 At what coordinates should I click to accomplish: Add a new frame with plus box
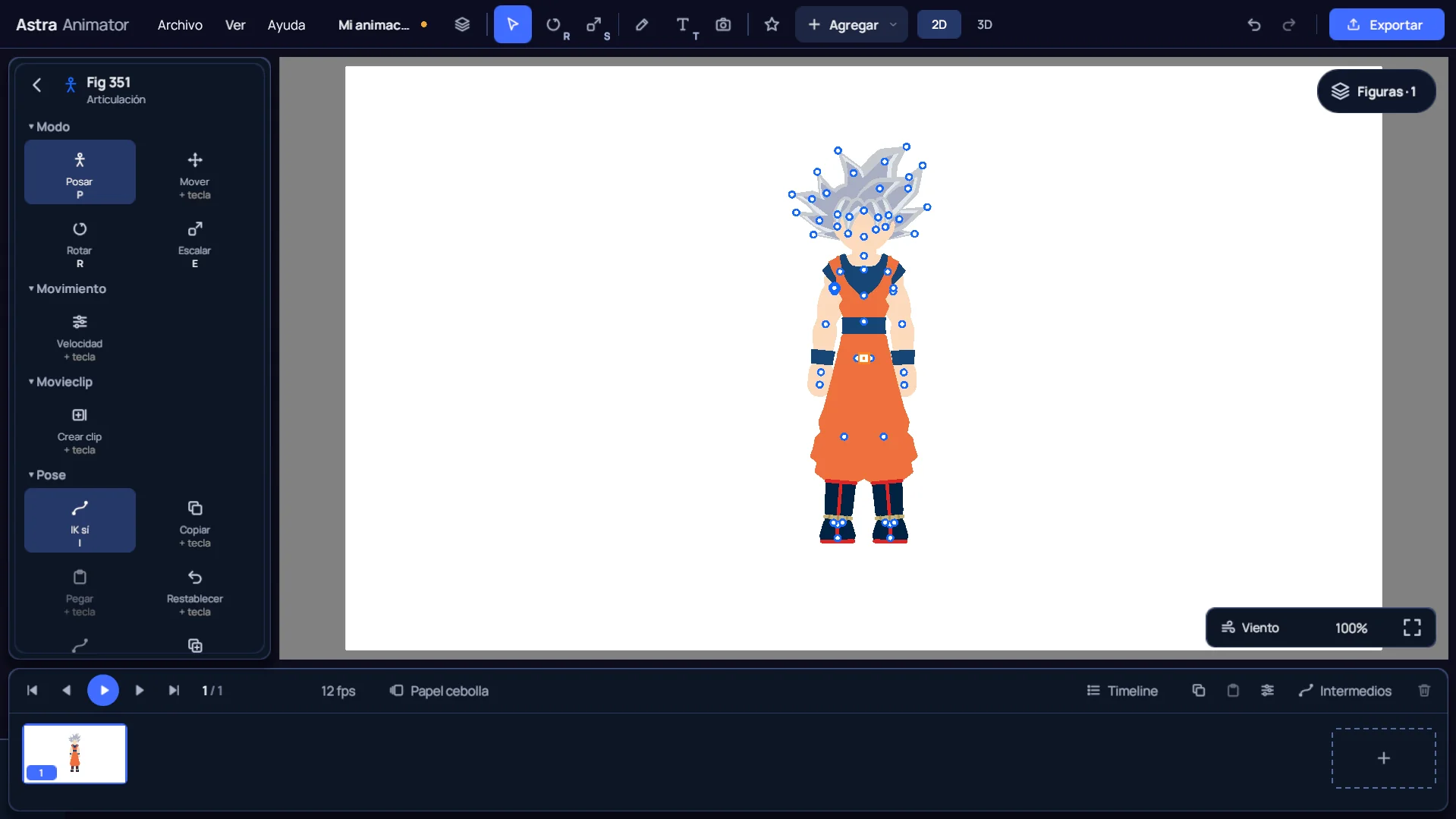click(x=1384, y=758)
